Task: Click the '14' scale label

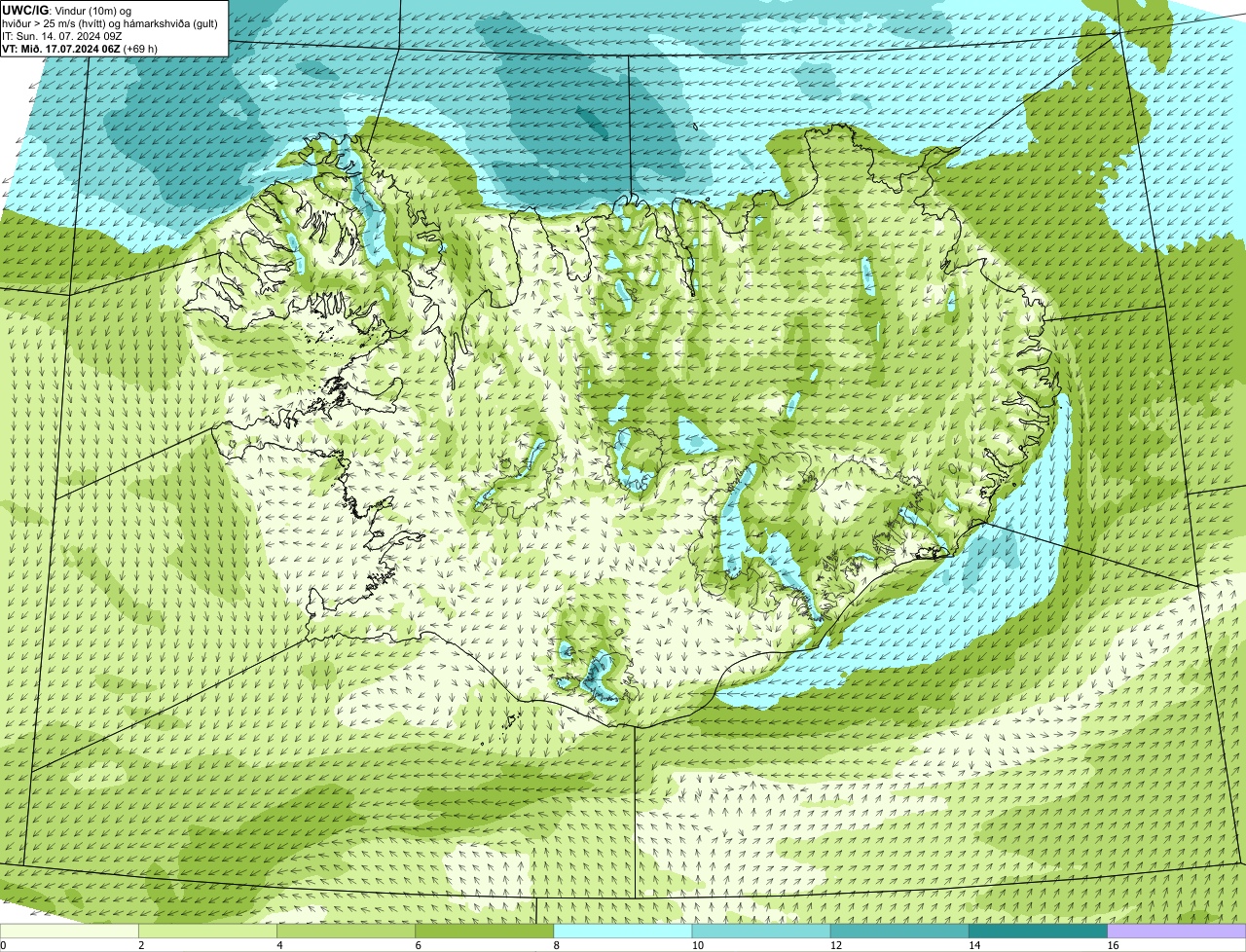Action: pos(974,945)
